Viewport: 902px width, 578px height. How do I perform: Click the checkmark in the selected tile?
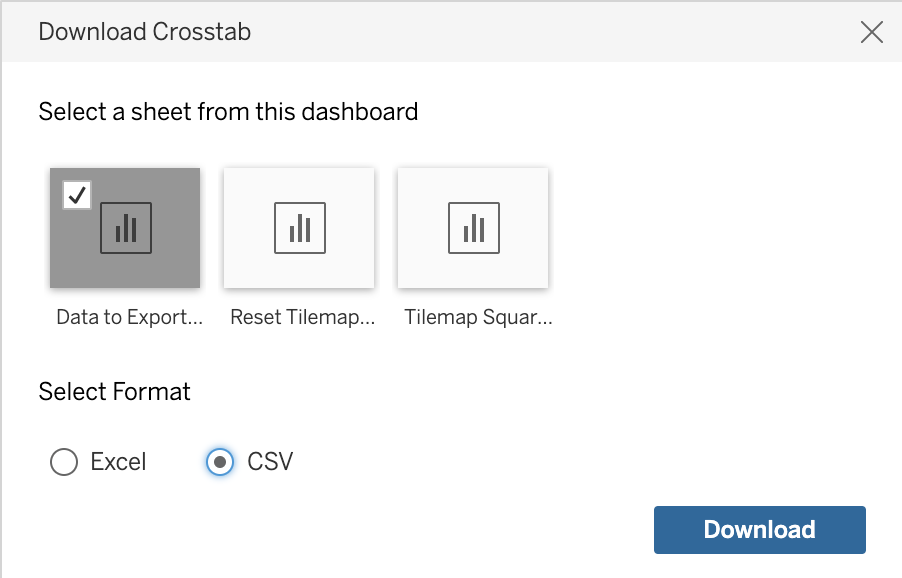pos(77,195)
